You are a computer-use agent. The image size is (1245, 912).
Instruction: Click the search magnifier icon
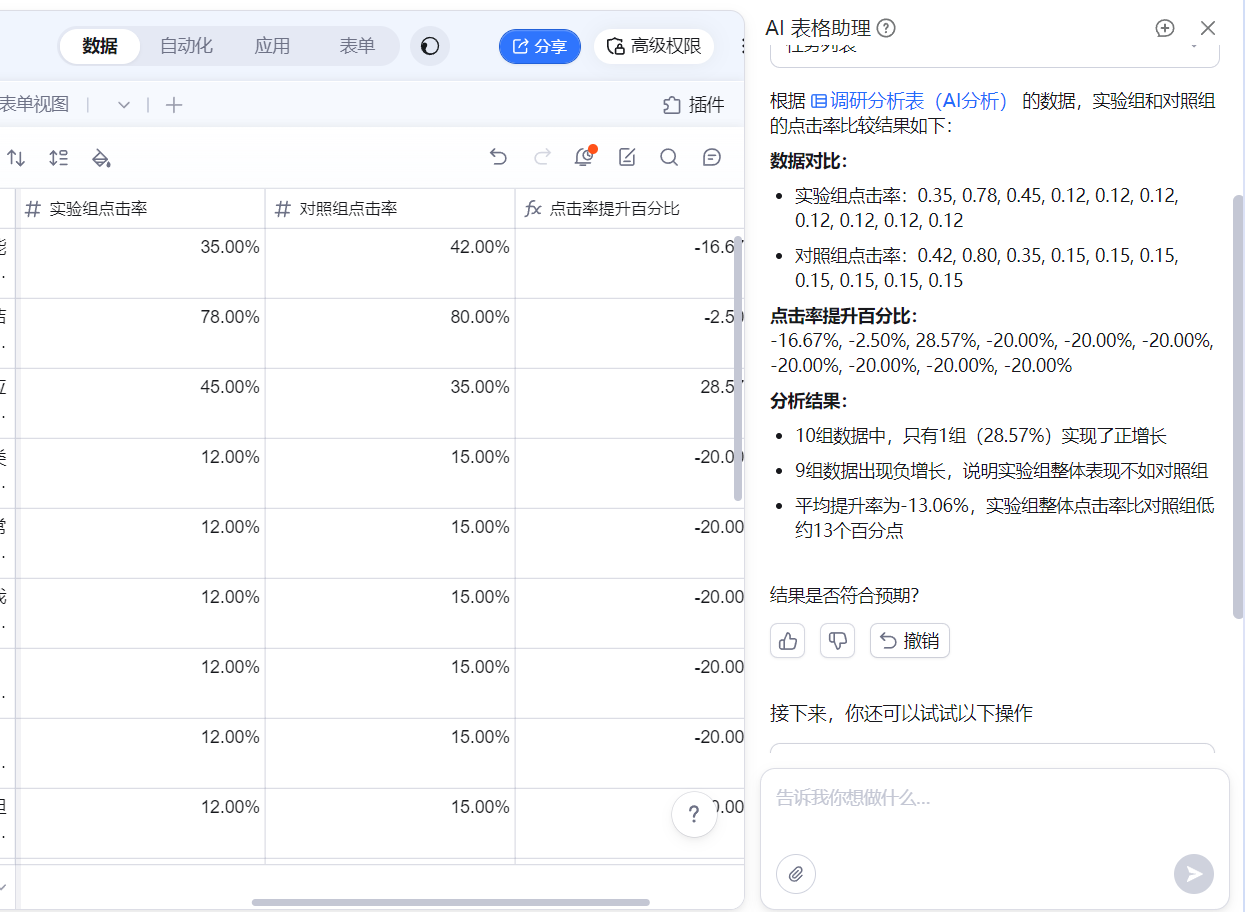669,157
